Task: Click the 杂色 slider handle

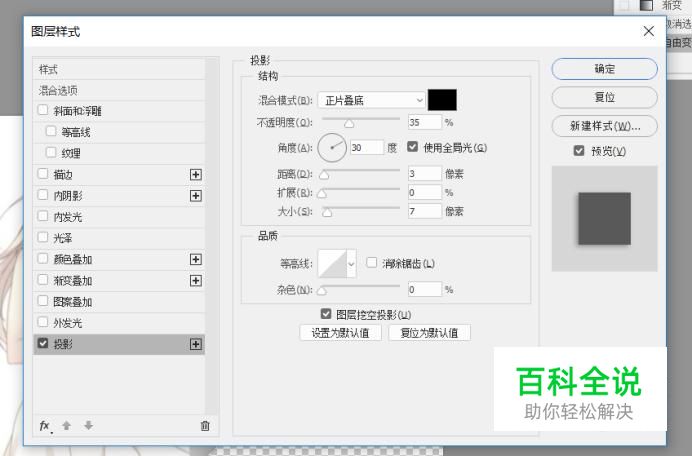Action: point(322,291)
